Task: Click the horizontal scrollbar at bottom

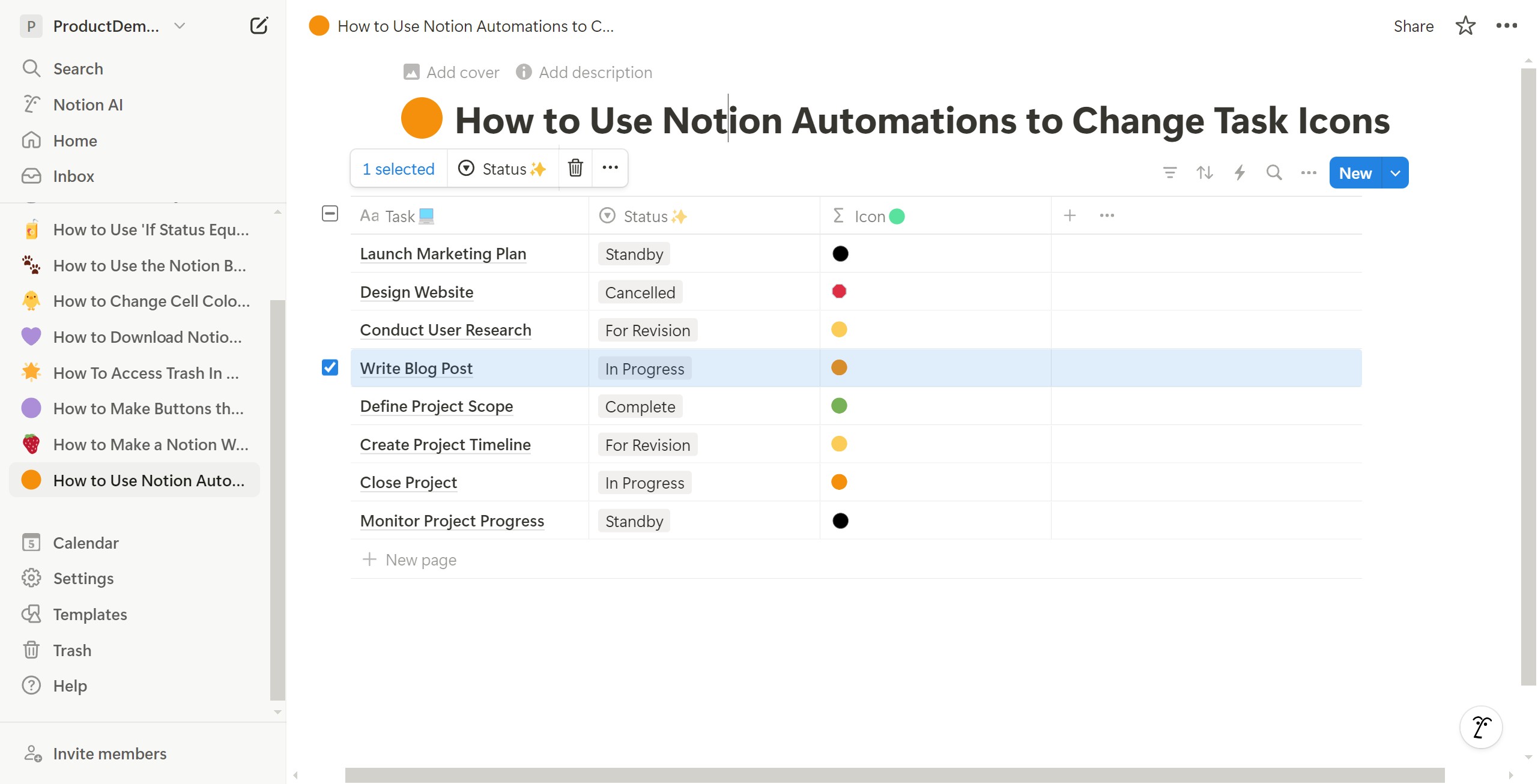Action: pyautogui.click(x=895, y=775)
